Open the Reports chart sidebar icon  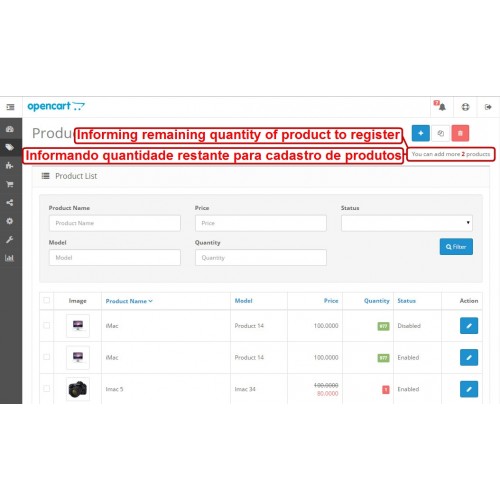click(x=9, y=258)
